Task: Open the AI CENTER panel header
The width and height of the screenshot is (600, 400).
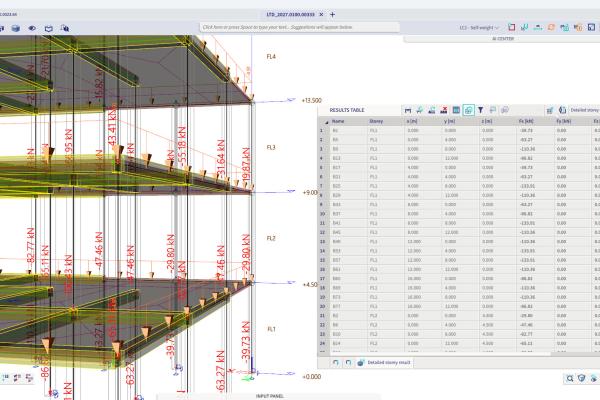Action: coord(502,39)
